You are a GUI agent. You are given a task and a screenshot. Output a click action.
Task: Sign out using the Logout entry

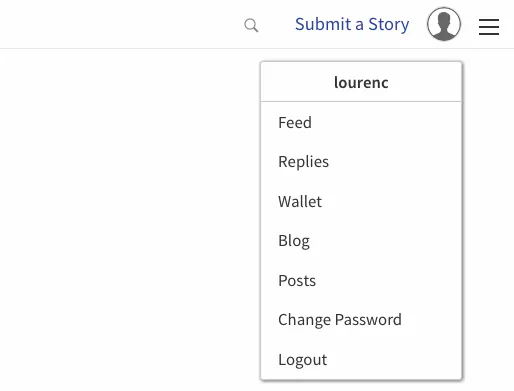coord(361,359)
